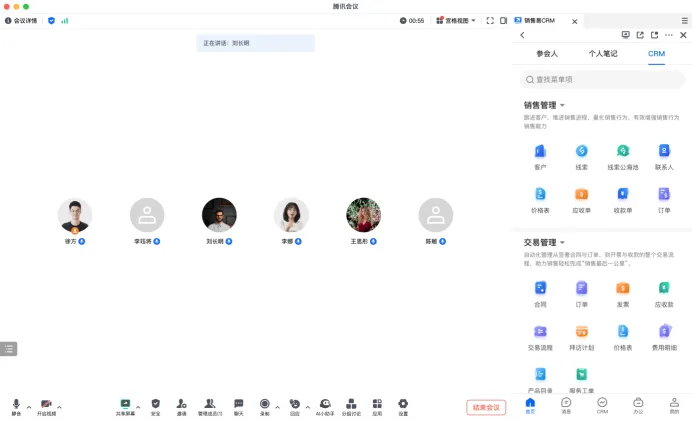Open the 合同 contract icon
692x421 pixels.
540,289
